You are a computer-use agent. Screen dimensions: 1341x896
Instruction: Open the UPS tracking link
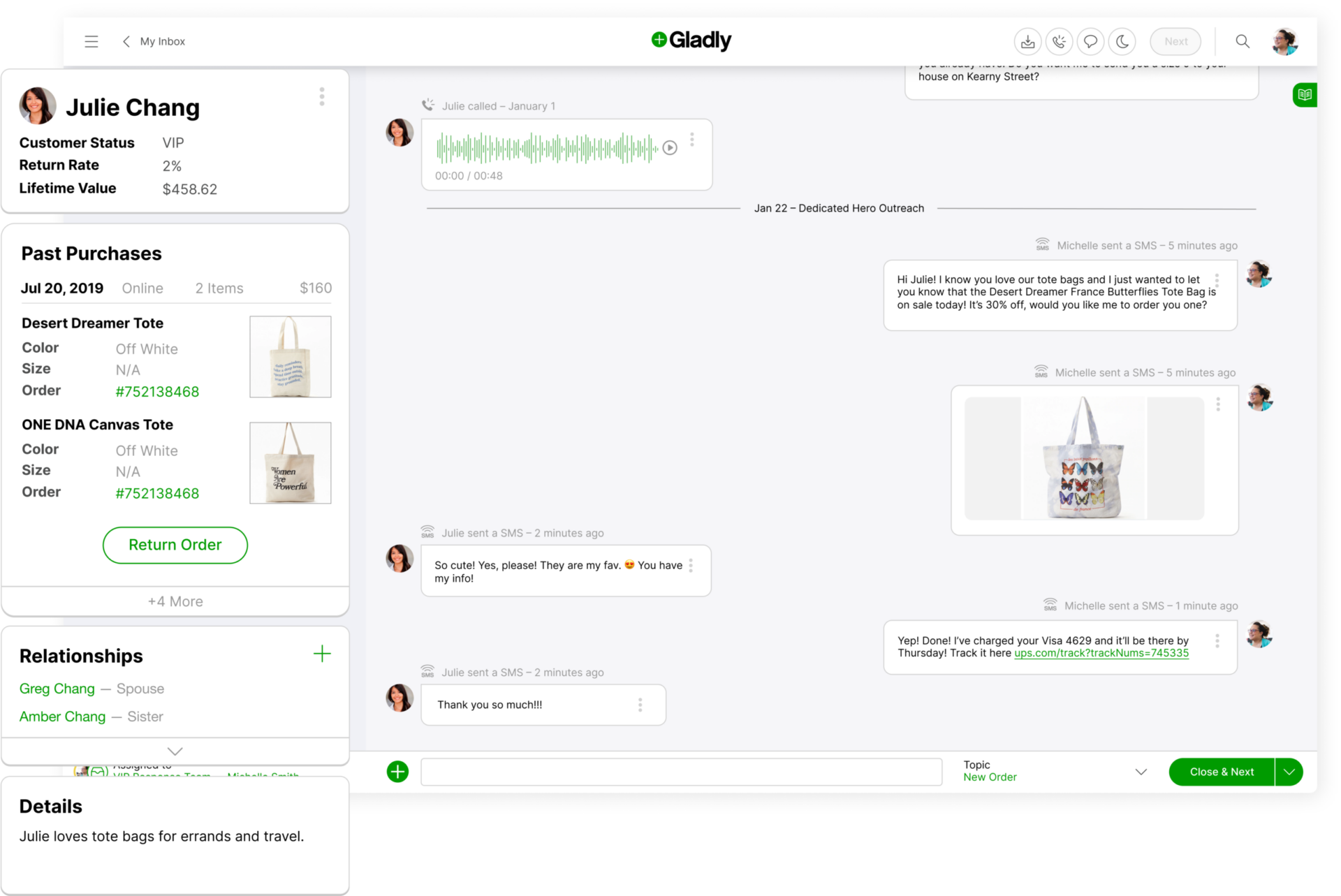pos(1101,653)
